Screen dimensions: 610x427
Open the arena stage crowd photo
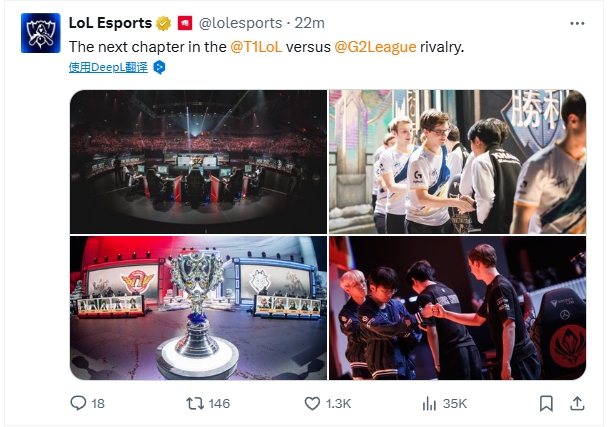[x=198, y=162]
